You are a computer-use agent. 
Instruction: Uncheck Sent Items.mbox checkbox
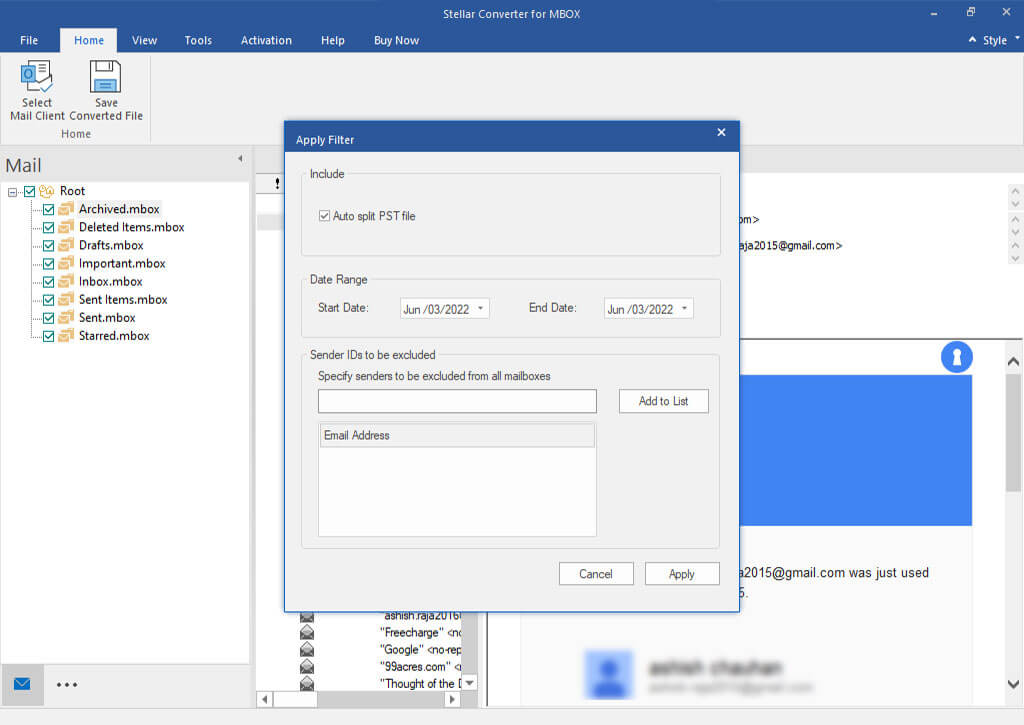tap(48, 300)
